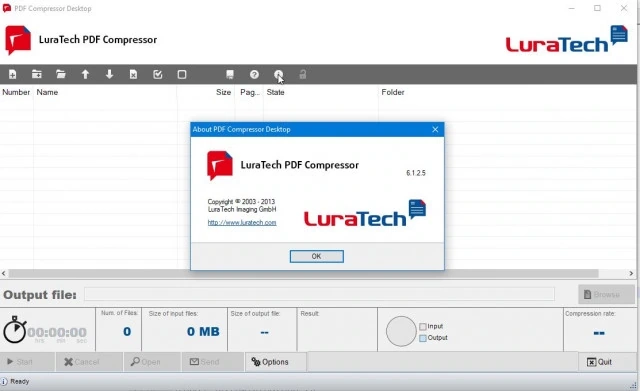Click the remove file toolbar icon
This screenshot has height=391, width=640.
tap(133, 74)
